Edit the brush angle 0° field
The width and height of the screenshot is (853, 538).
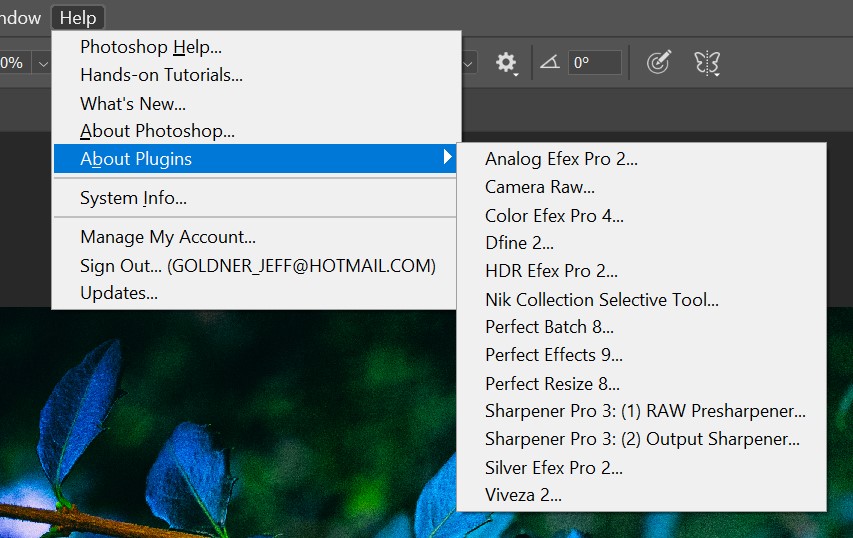tap(595, 63)
